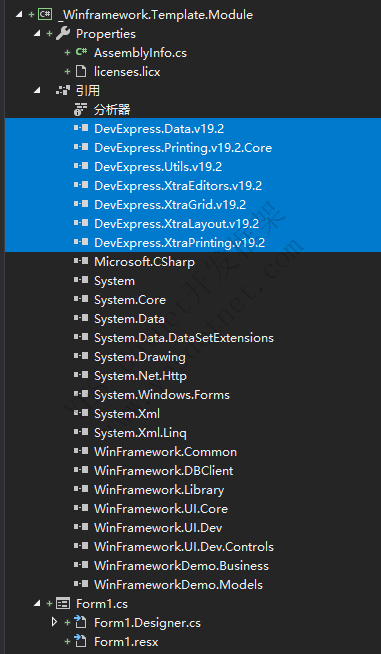
Task: Click the wrench icon beside Properties
Action: click(63, 33)
